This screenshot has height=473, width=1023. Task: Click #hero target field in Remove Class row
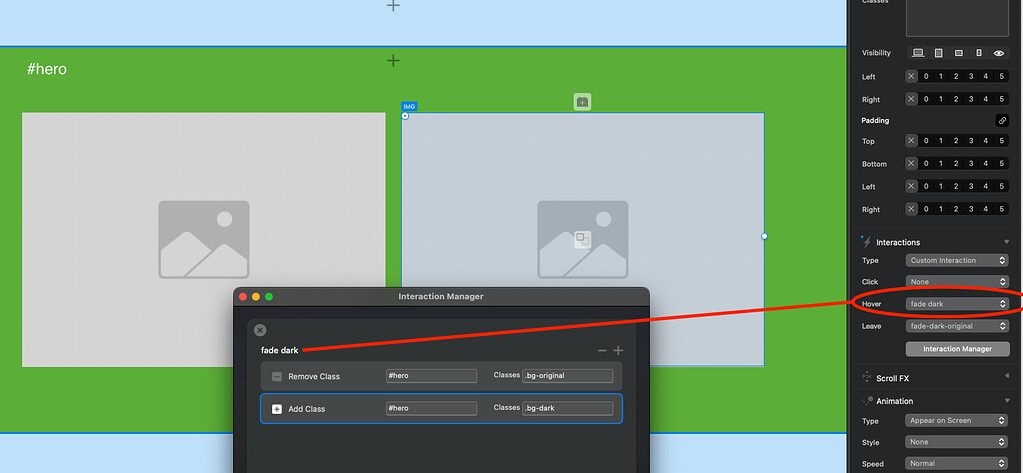431,376
